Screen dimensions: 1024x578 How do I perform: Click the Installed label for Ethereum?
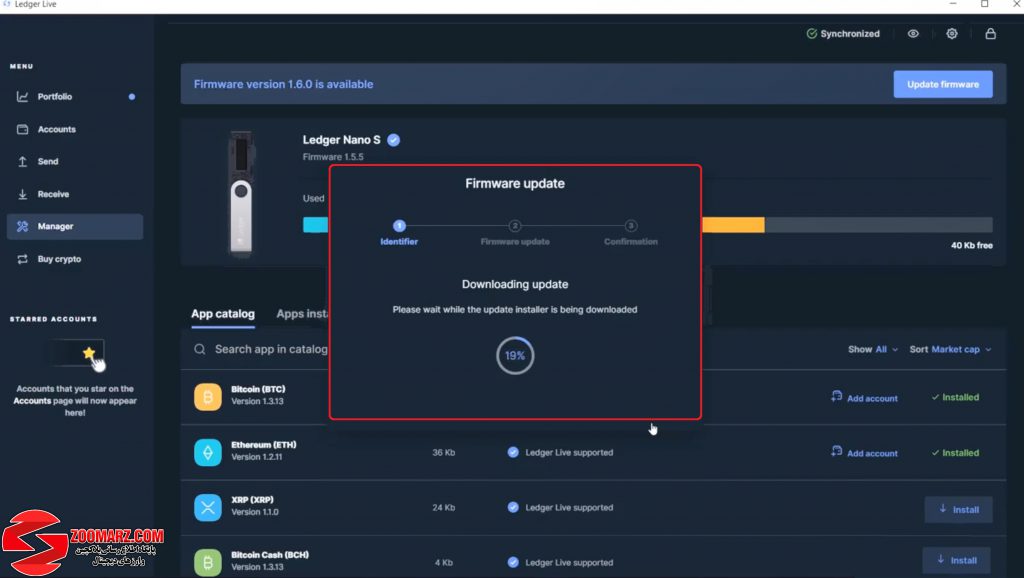click(x=955, y=453)
